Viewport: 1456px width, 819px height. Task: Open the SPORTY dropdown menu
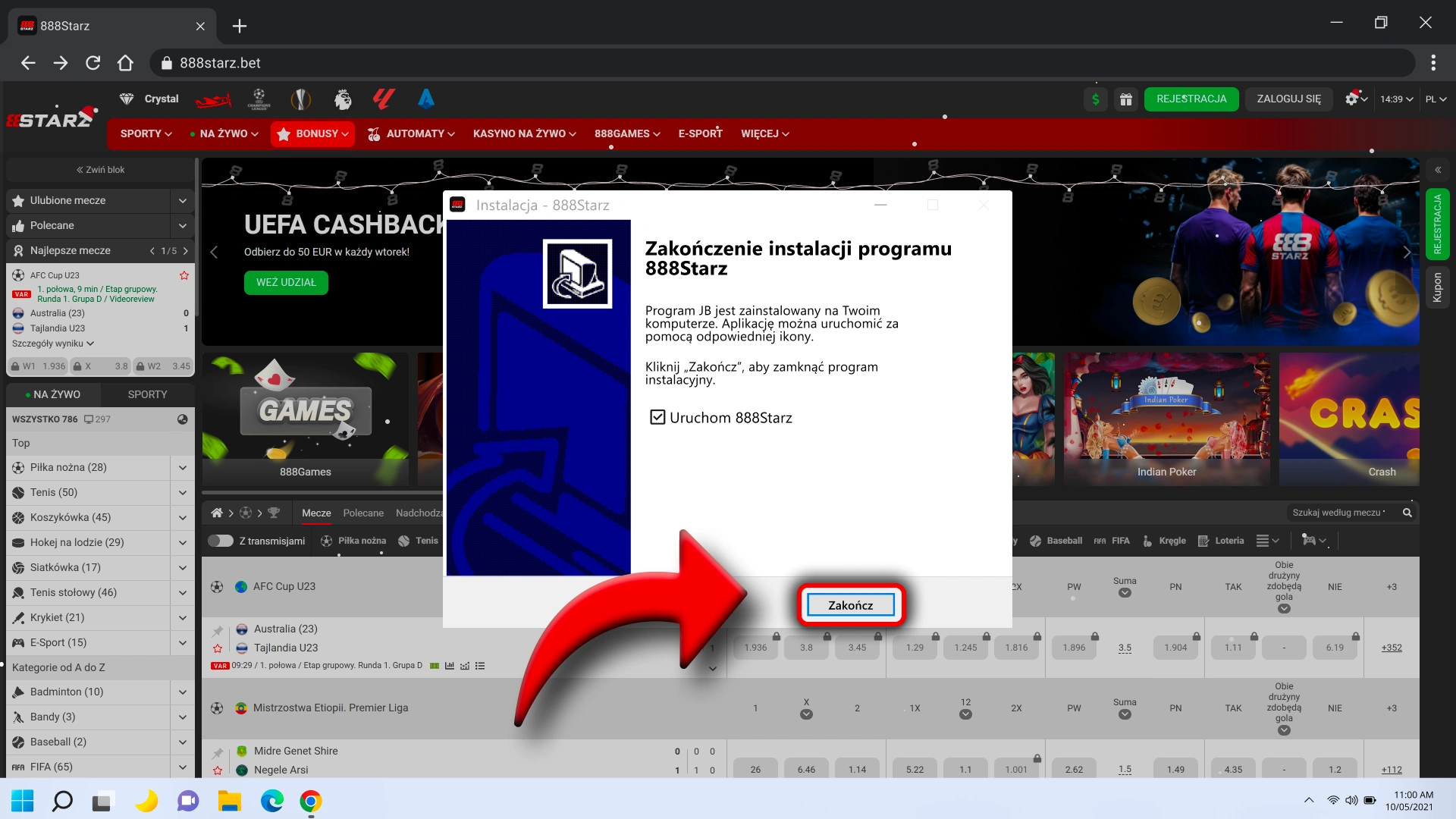point(146,133)
